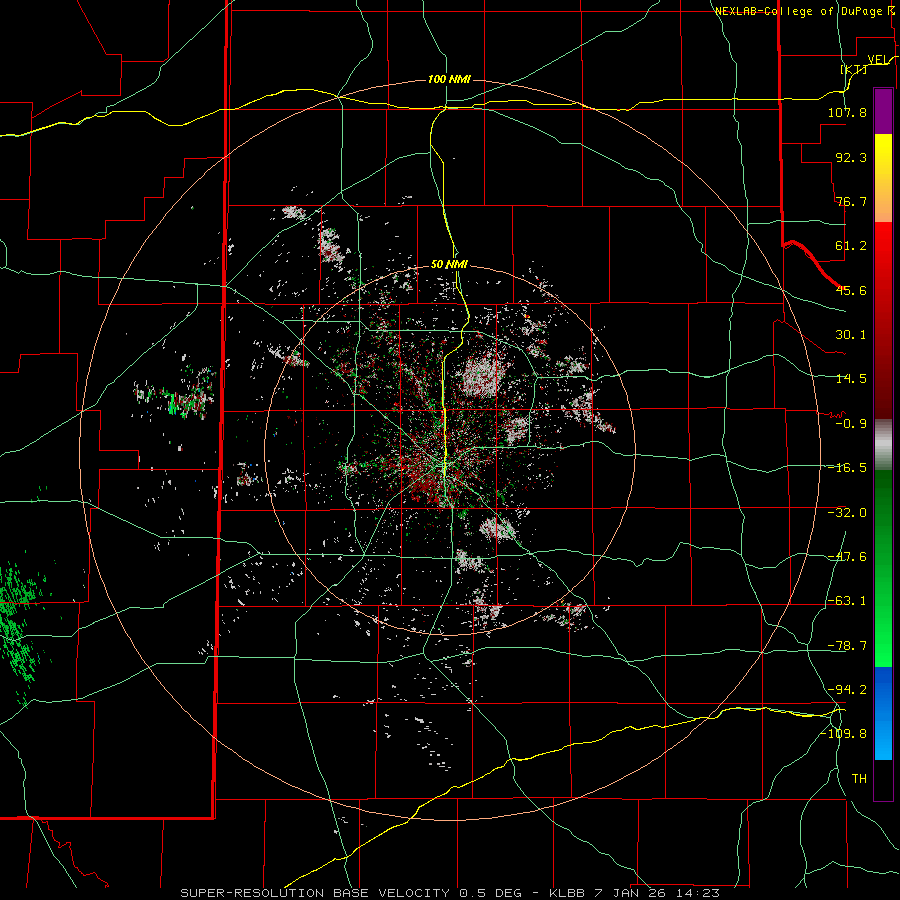Click the -47.6 scale value
Screen dimensions: 900x900
coord(847,557)
